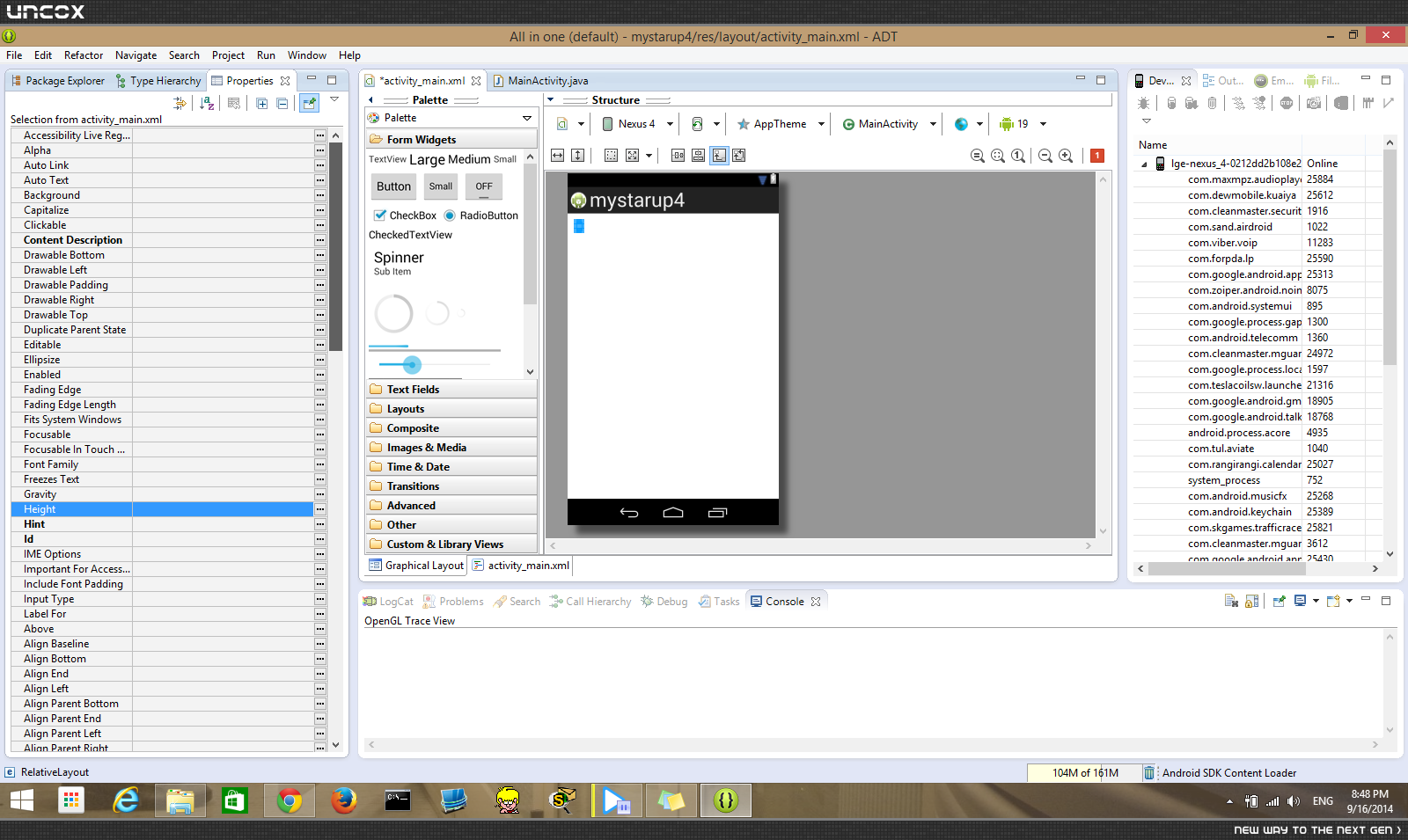Toggle the highlighted layout toolbar button

click(719, 156)
